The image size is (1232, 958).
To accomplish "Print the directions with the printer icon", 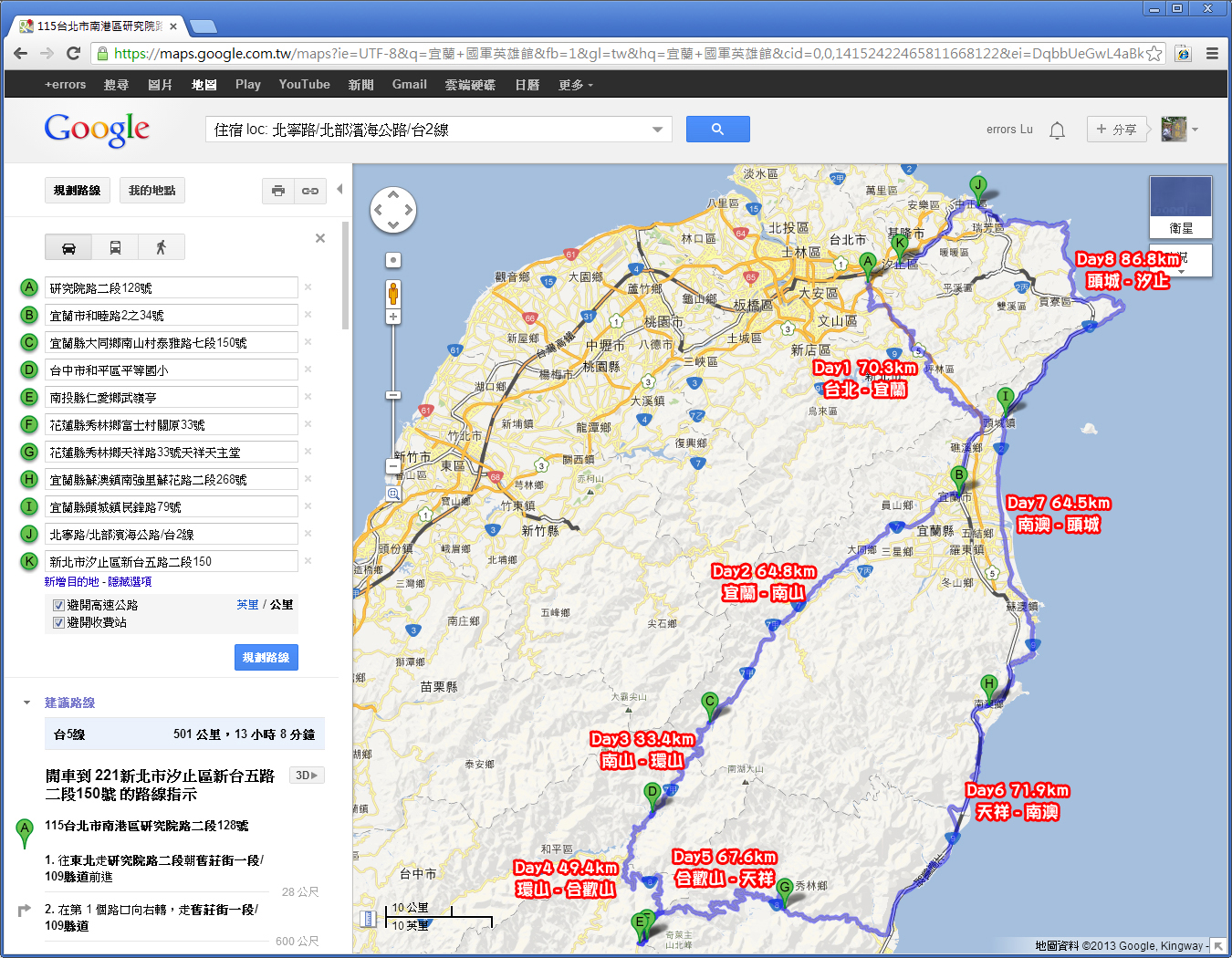I will click(278, 191).
